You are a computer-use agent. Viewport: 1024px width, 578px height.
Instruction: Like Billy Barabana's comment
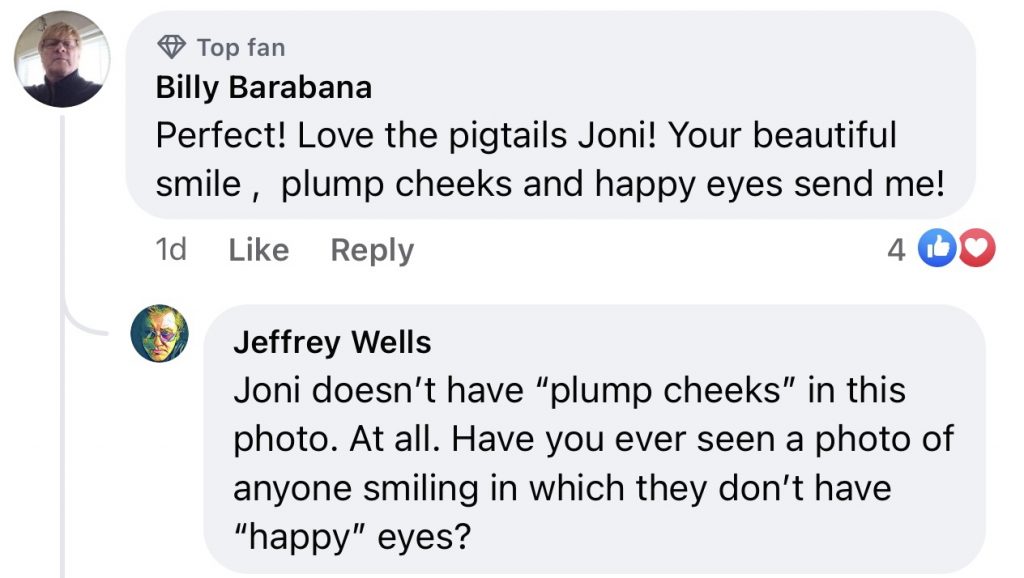tap(258, 250)
